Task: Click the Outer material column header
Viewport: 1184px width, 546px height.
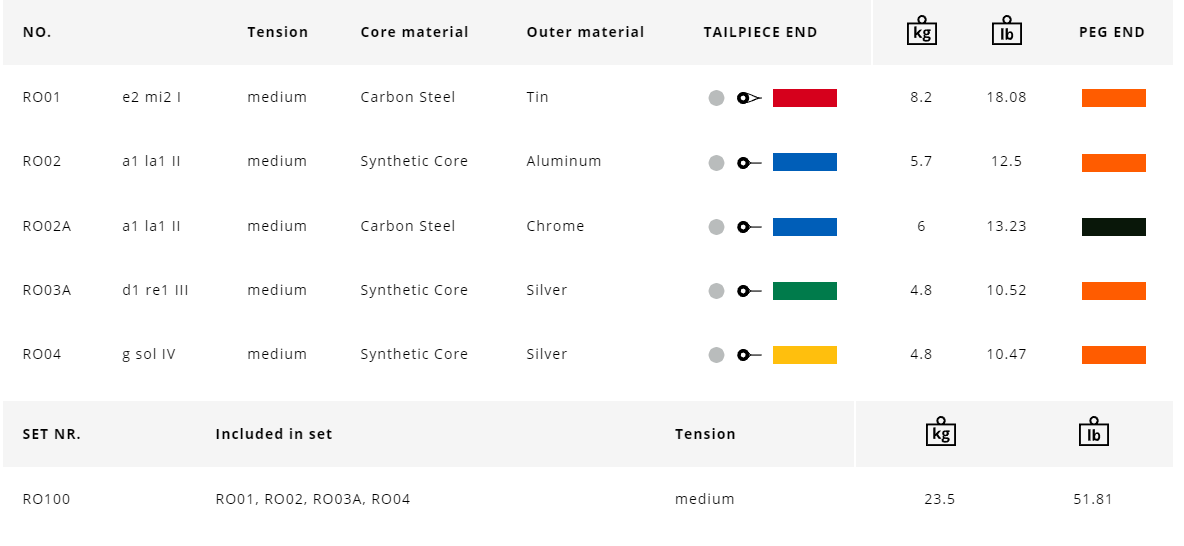Action: point(585,32)
